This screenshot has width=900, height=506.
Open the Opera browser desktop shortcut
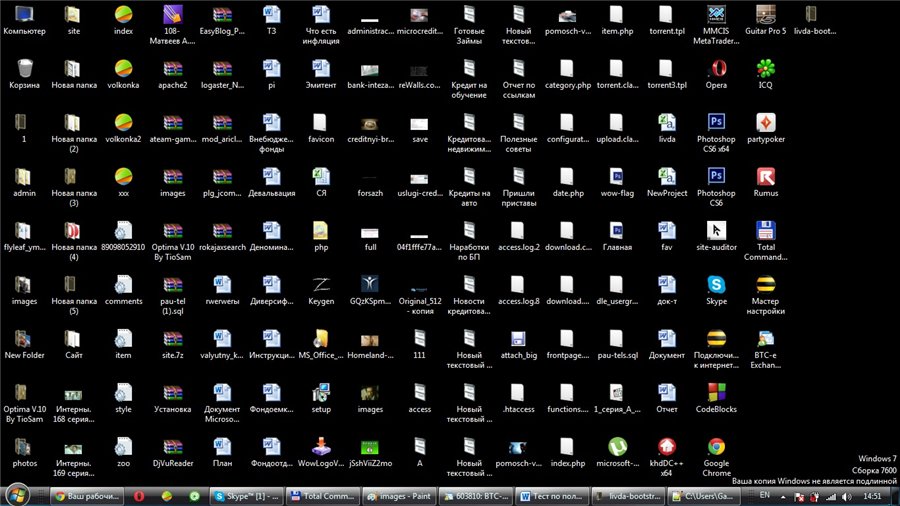point(716,69)
